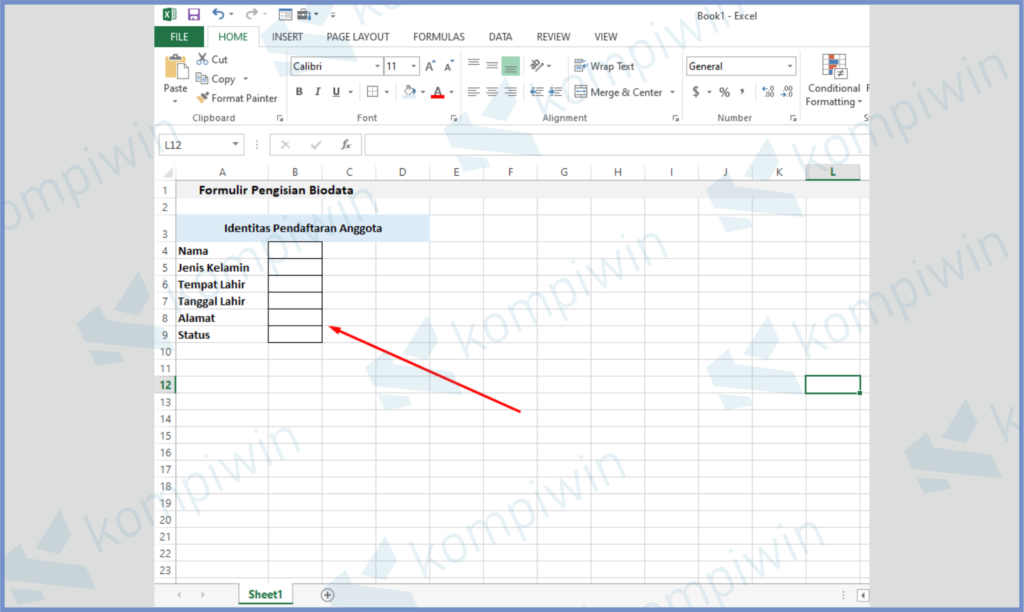Click the Increase Font Size icon
Image resolution: width=1024 pixels, height=612 pixels.
click(430, 66)
